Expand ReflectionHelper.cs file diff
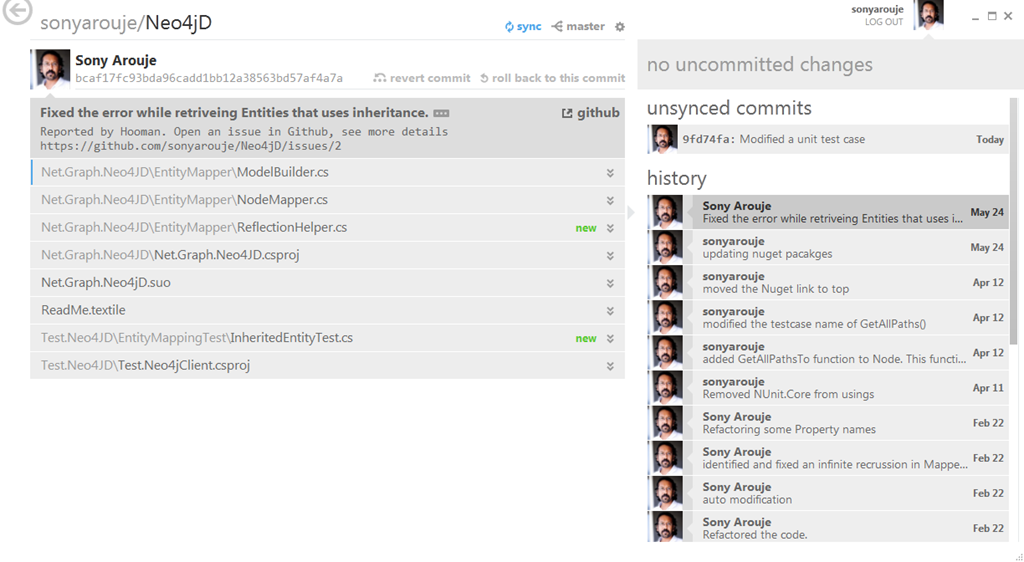This screenshot has width=1024, height=562. (610, 228)
